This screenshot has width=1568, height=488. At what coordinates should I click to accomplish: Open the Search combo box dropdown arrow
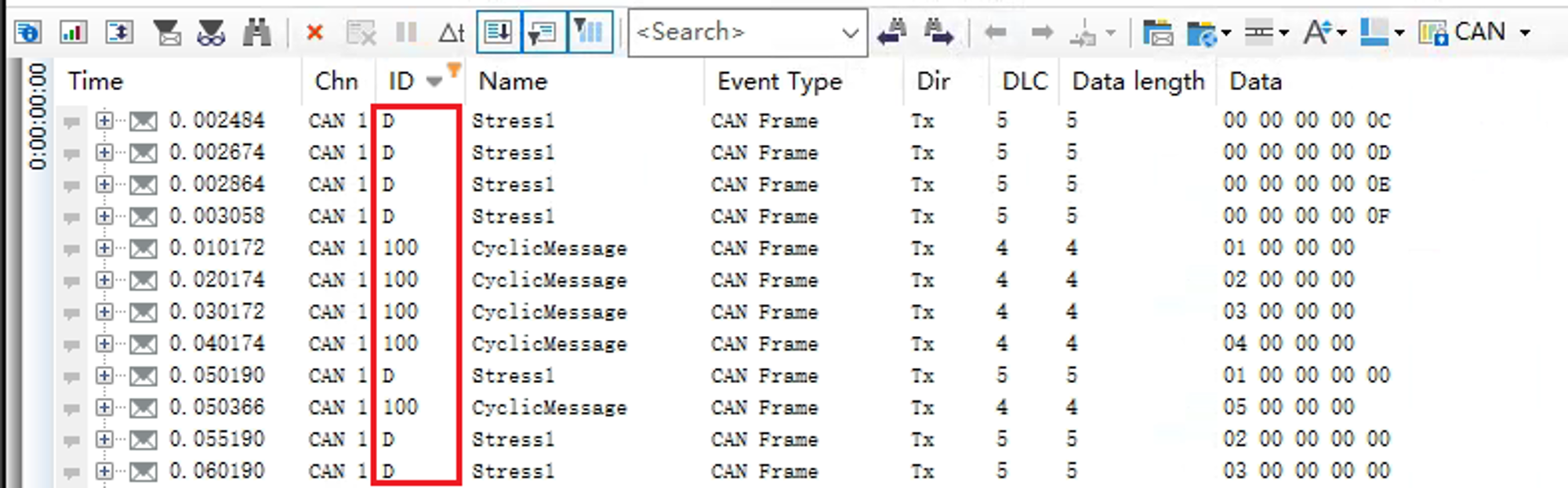(849, 33)
